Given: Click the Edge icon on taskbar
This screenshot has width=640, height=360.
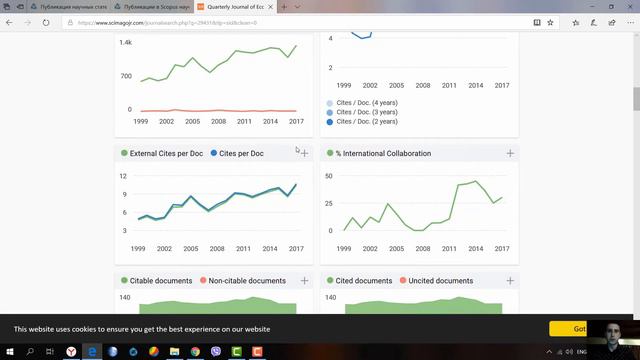Looking at the screenshot, I should tap(92, 351).
